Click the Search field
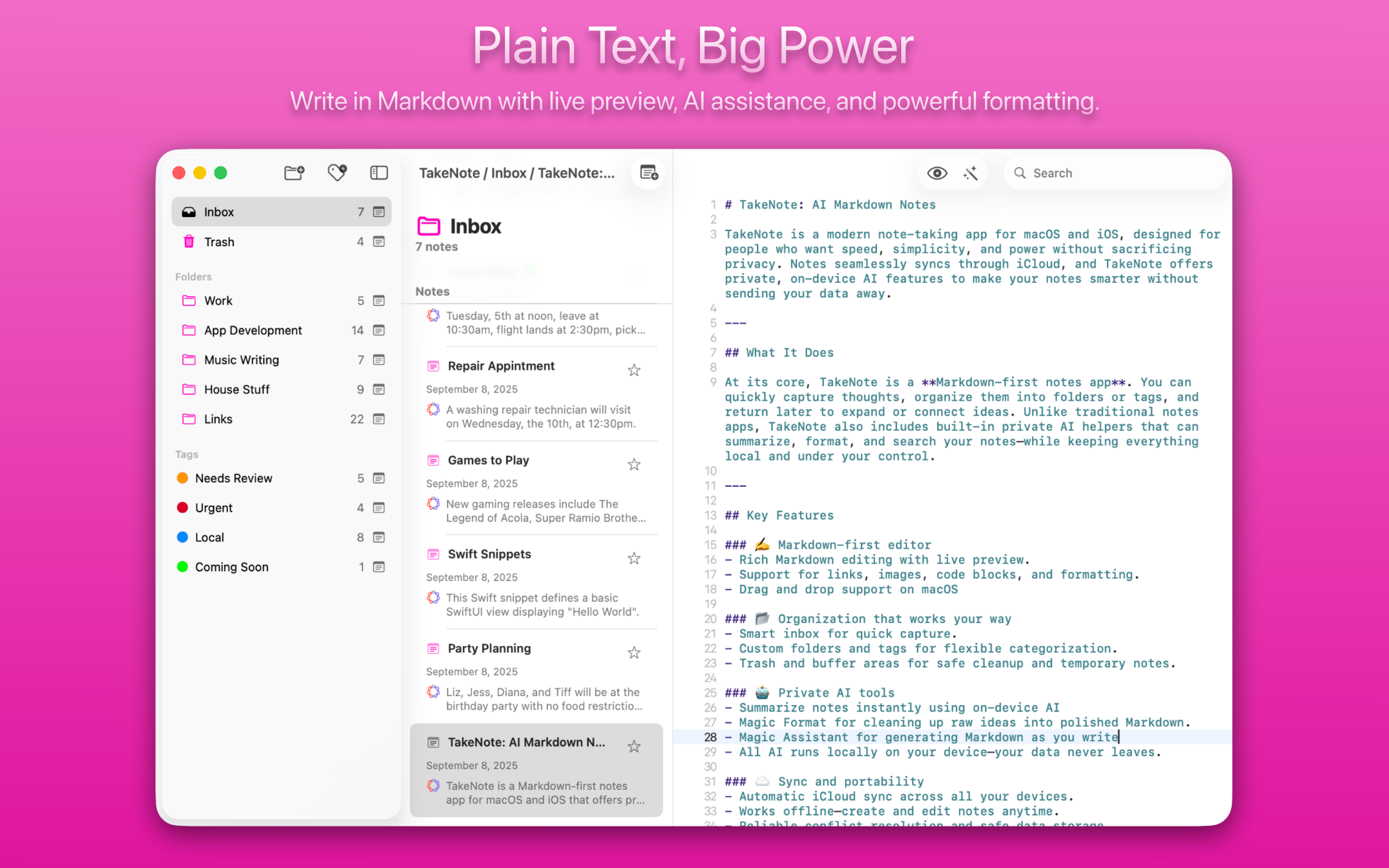The height and width of the screenshot is (868, 1389). click(x=1114, y=173)
